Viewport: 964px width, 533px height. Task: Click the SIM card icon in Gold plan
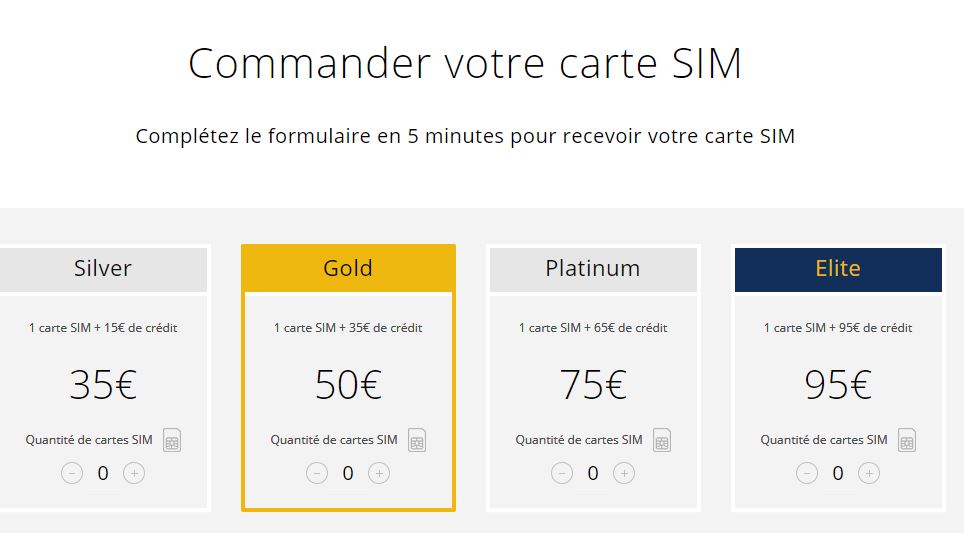coord(417,440)
